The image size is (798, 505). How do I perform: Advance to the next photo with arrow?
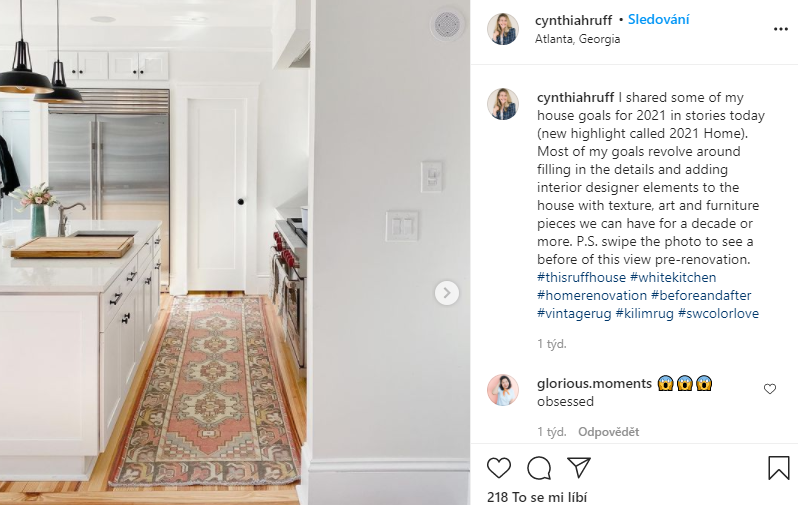(x=447, y=293)
